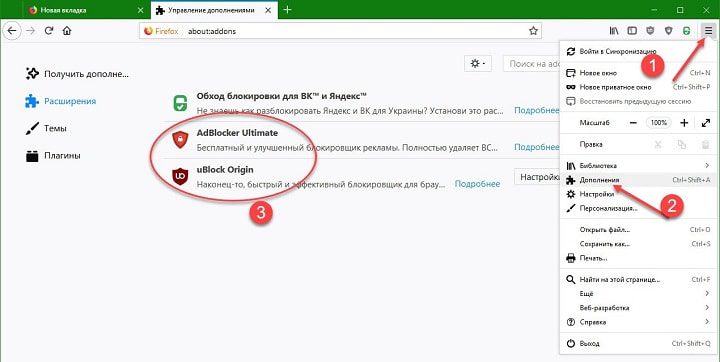Open the Темы category in sidebar
Viewport: 720px width, 362px height.
click(x=55, y=129)
